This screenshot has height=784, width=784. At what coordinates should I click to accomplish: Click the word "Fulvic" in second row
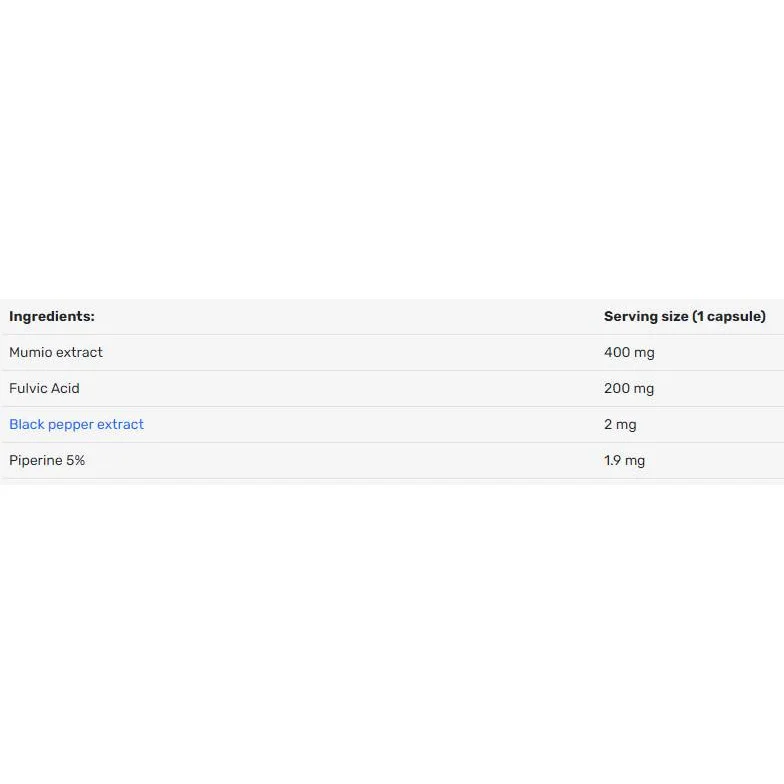coord(28,388)
